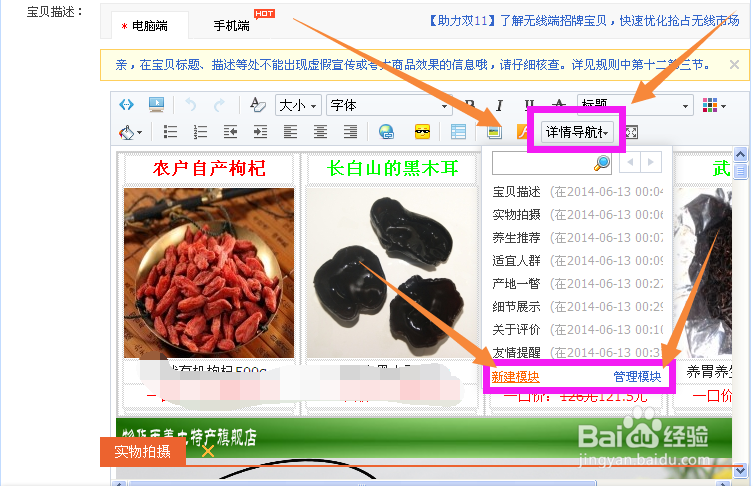The height and width of the screenshot is (486, 753).
Task: Click the goji berry product image
Action: coord(209,273)
